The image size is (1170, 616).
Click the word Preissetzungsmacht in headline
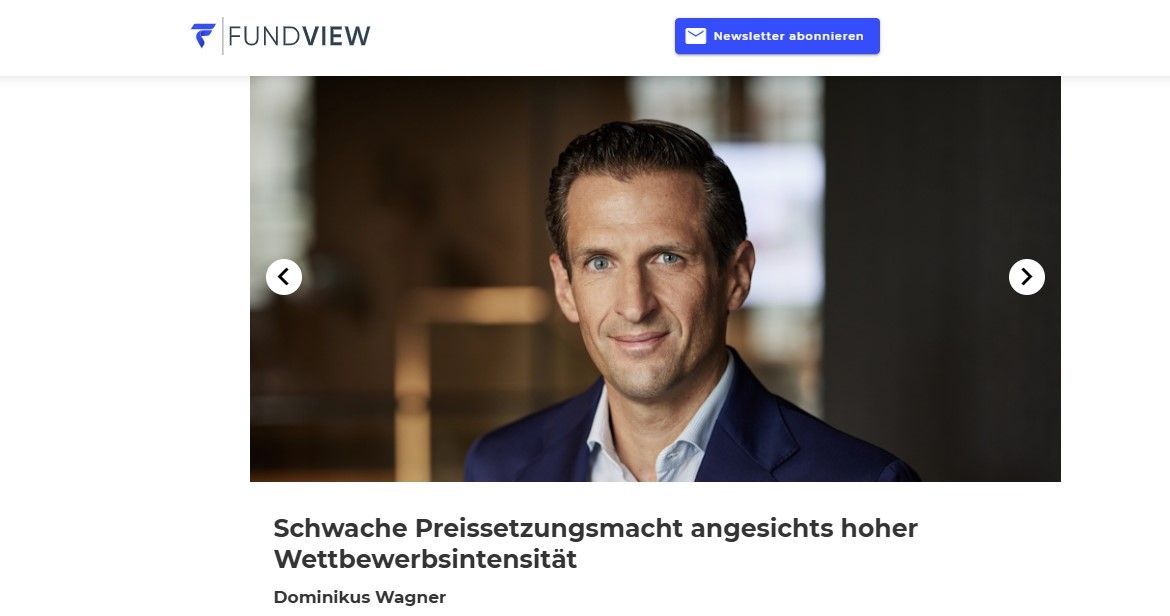(x=548, y=528)
